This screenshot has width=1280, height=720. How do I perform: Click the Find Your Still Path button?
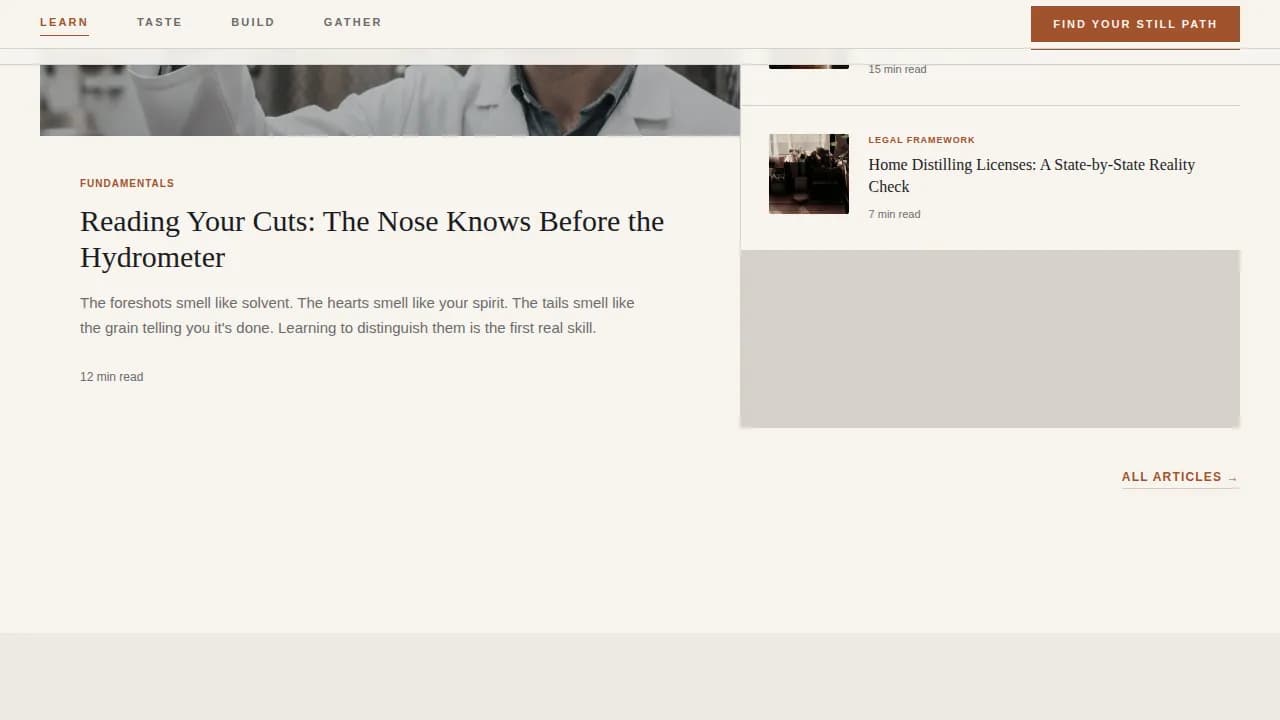point(1135,24)
